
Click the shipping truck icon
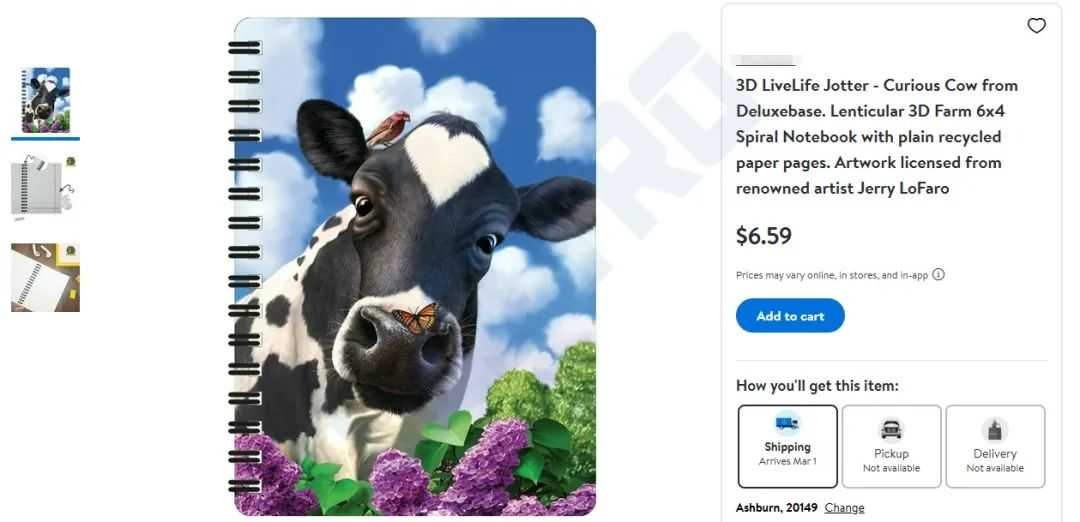tap(787, 424)
